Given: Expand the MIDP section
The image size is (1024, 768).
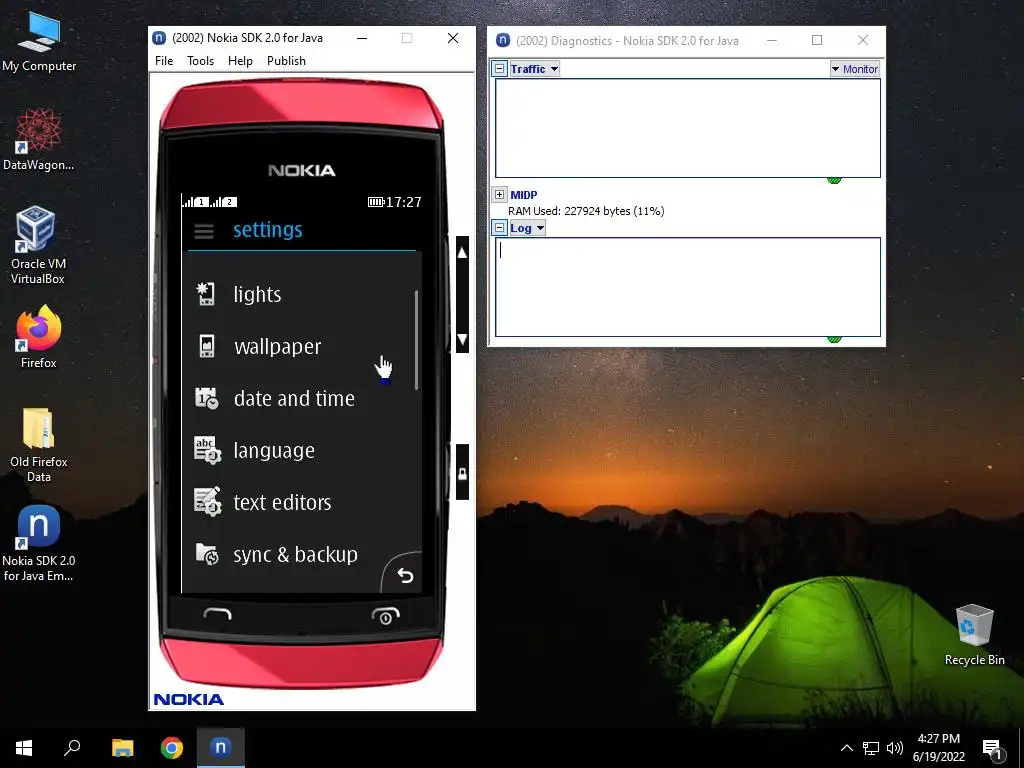Looking at the screenshot, I should click(x=500, y=195).
